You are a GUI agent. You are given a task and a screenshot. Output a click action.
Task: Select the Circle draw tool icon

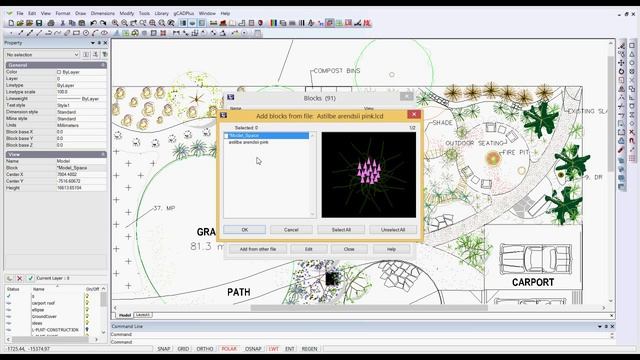tap(86, 33)
